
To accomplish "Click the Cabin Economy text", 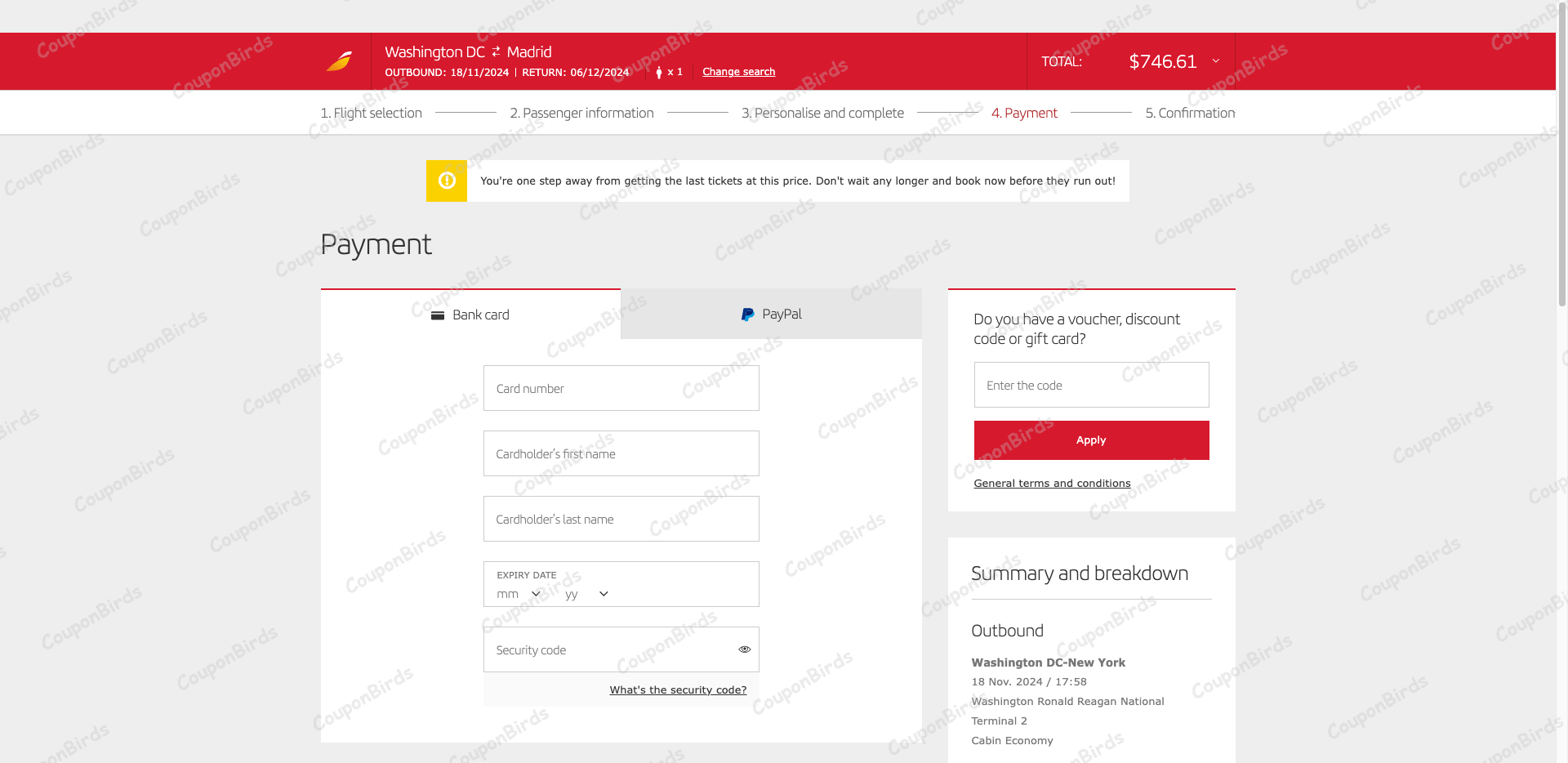I will [x=1012, y=741].
